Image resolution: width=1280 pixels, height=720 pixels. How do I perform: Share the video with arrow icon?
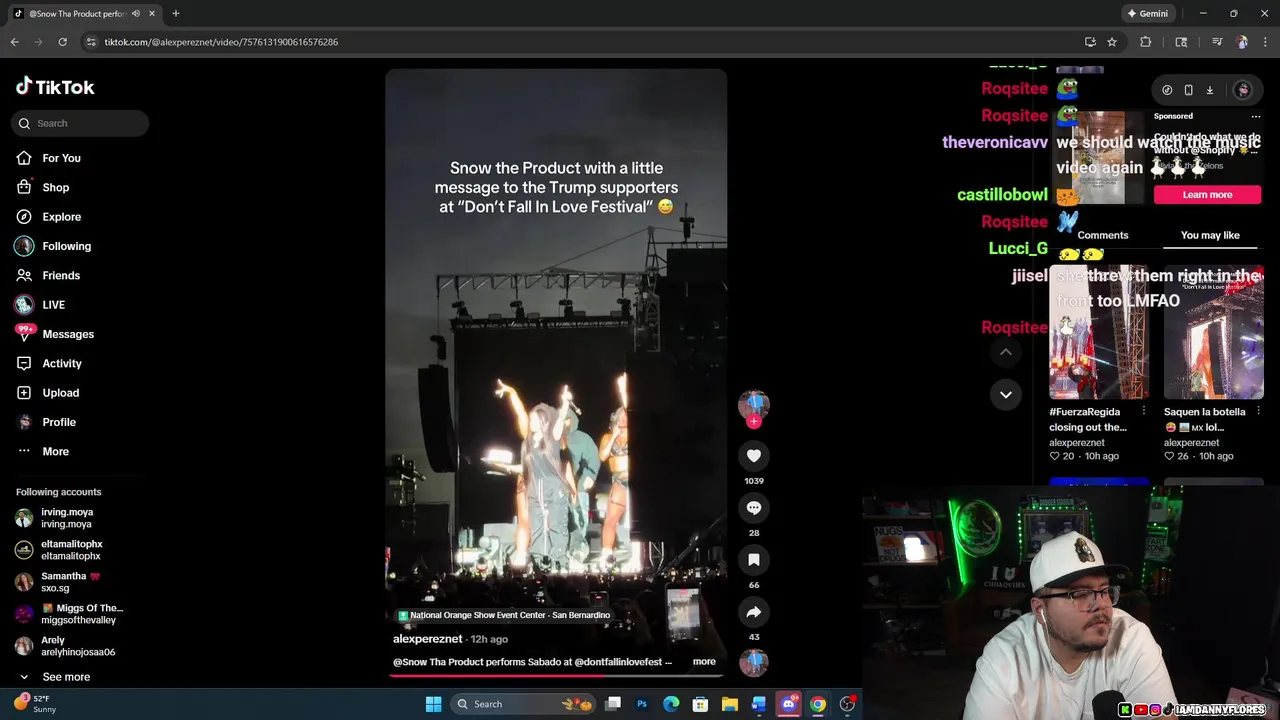point(754,612)
